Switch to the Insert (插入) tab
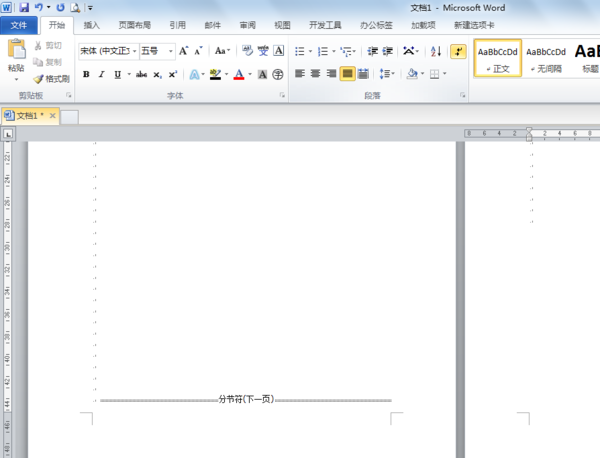600x458 pixels. click(91, 24)
